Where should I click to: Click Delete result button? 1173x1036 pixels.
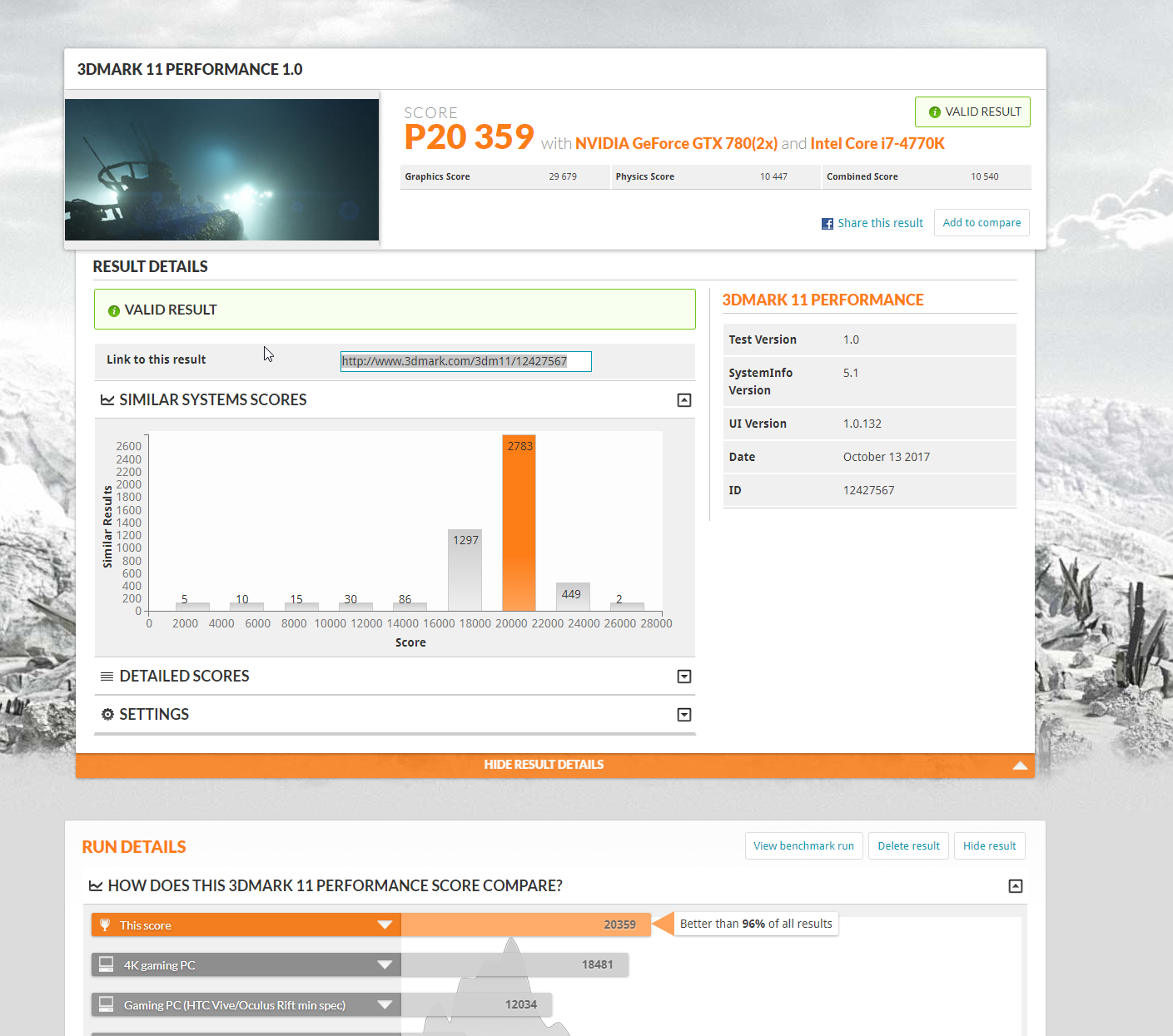click(908, 845)
